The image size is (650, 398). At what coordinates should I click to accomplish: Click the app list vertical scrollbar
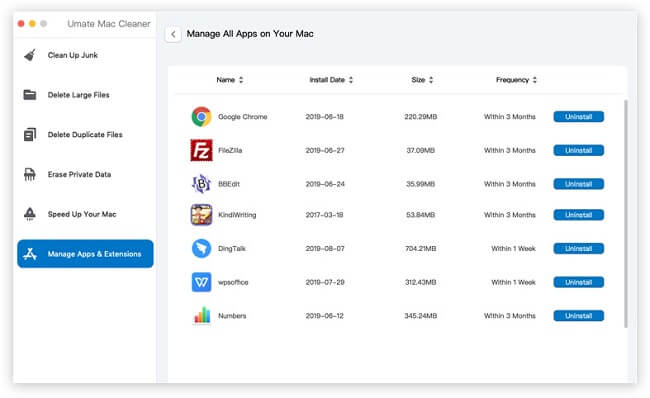point(626,214)
